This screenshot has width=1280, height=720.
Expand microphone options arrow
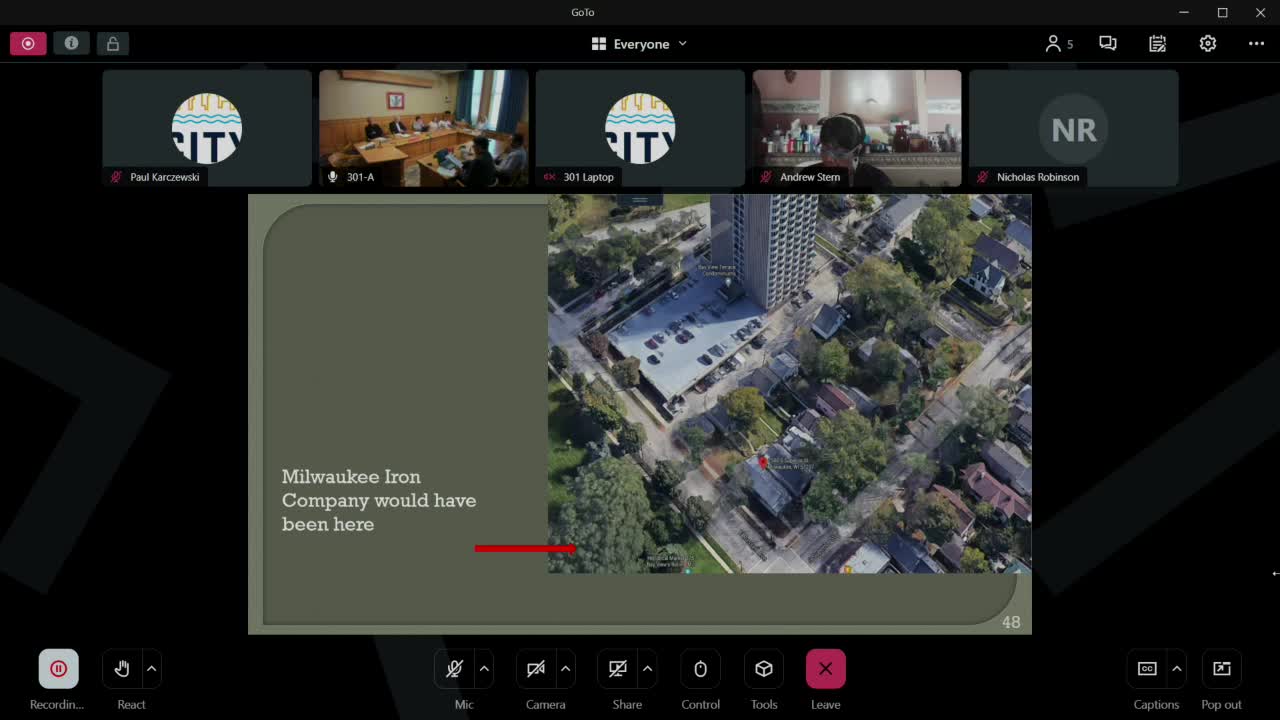coord(485,669)
